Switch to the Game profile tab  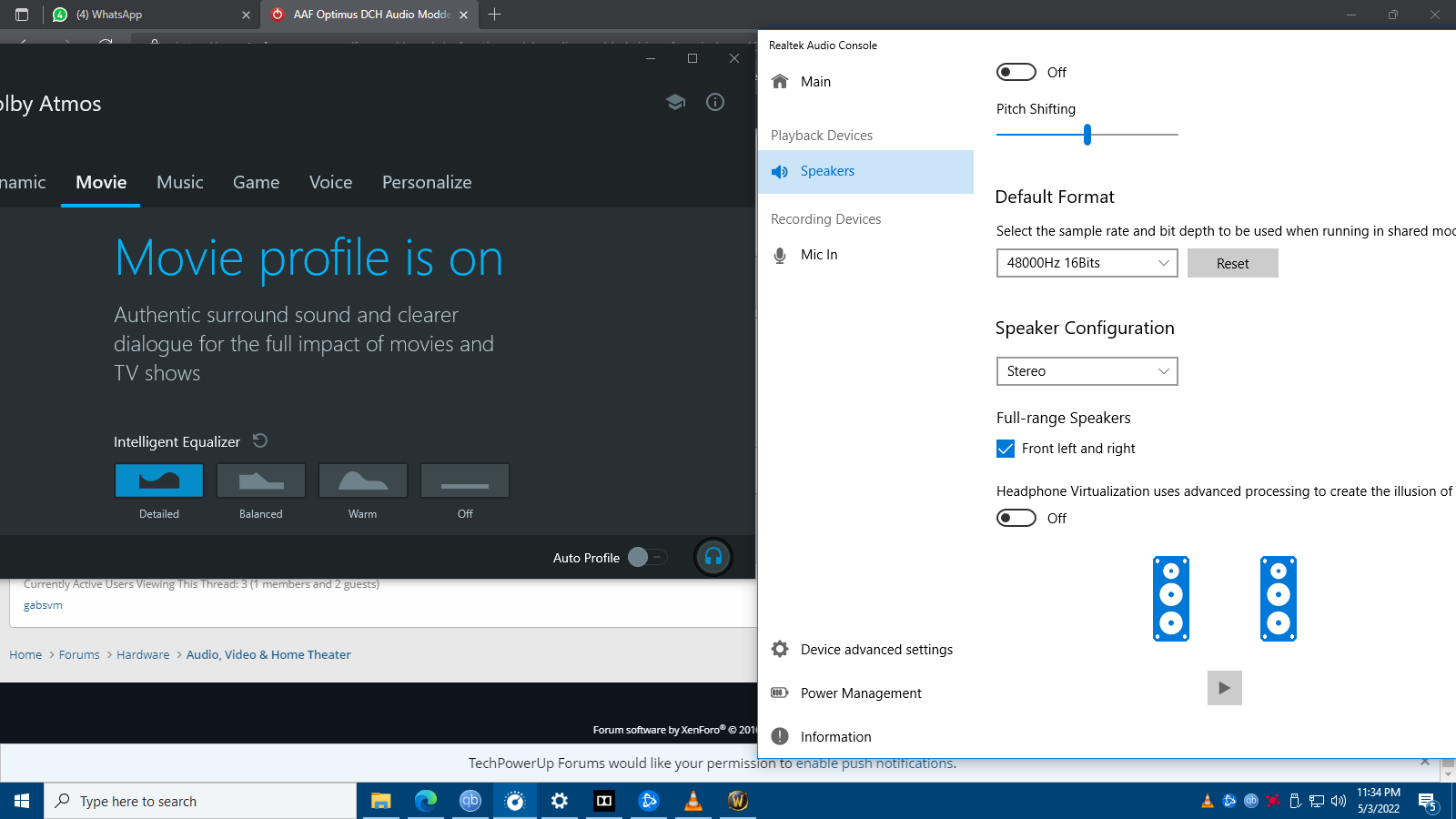pos(256,182)
